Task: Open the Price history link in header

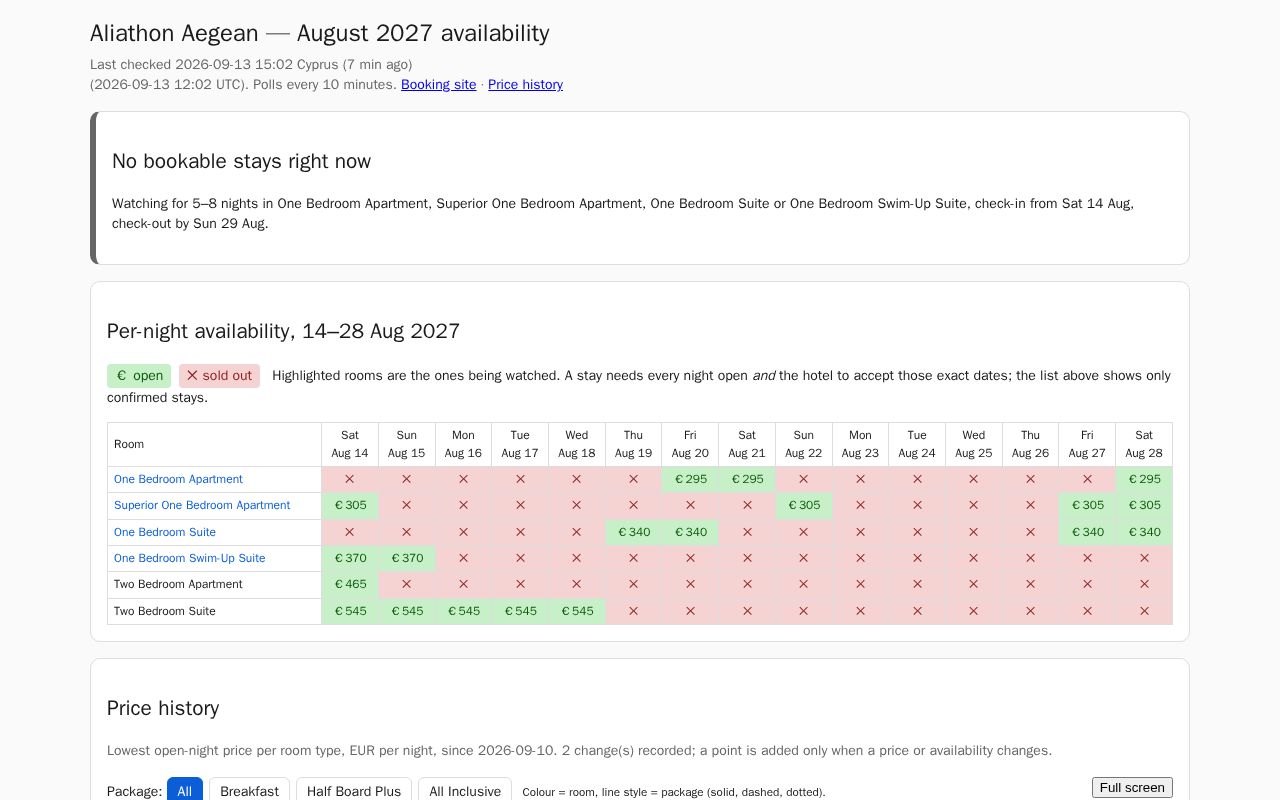Action: [525, 85]
